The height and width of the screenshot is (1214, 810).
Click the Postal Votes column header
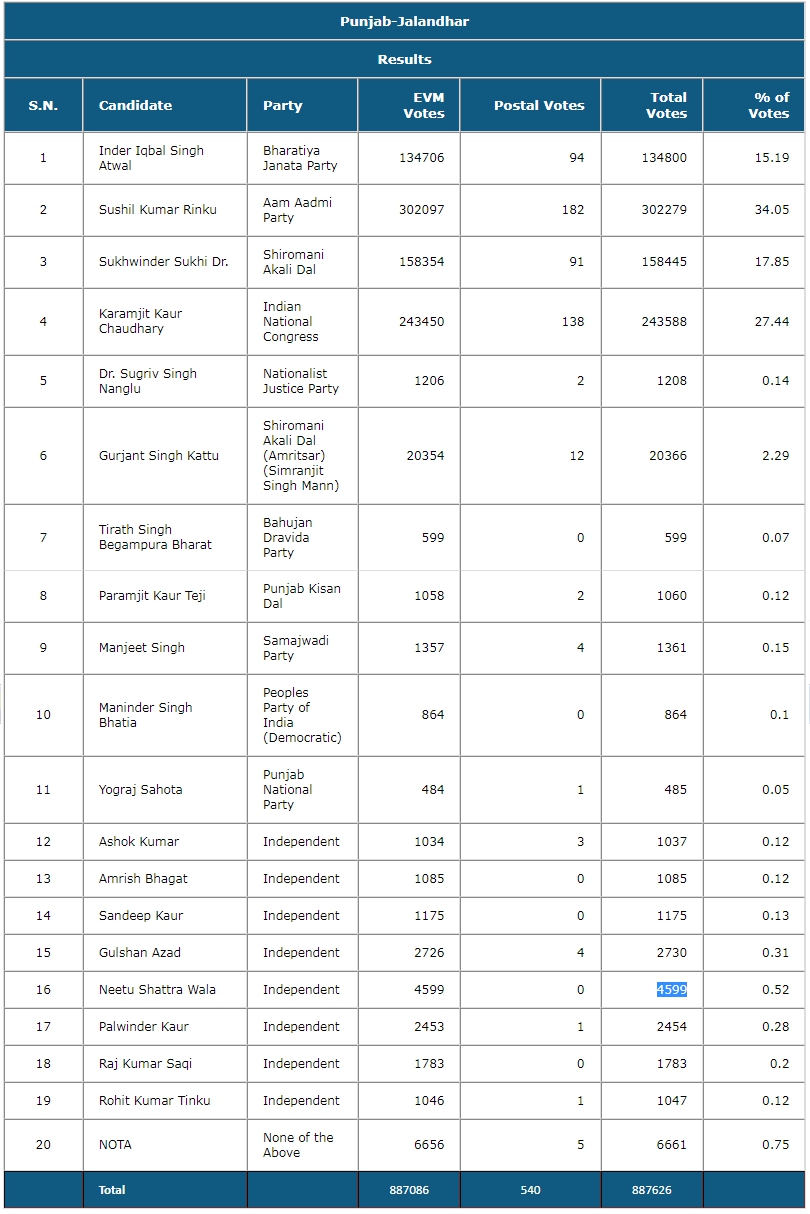pos(539,106)
